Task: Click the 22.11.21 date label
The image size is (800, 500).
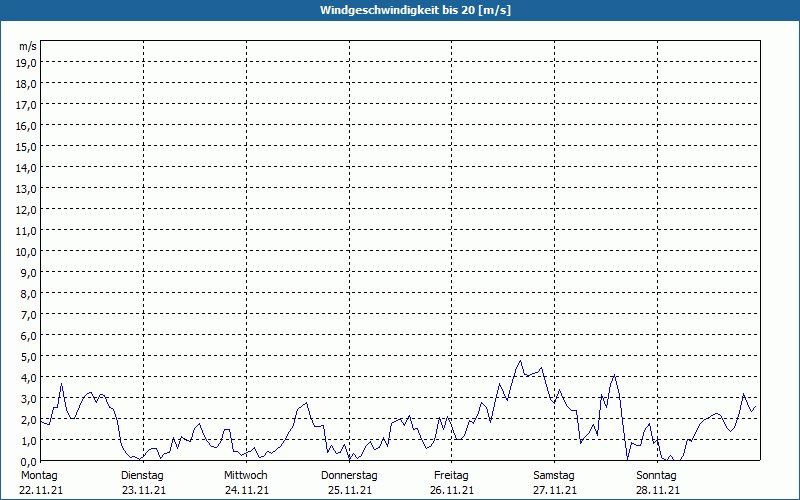Action: click(40, 490)
